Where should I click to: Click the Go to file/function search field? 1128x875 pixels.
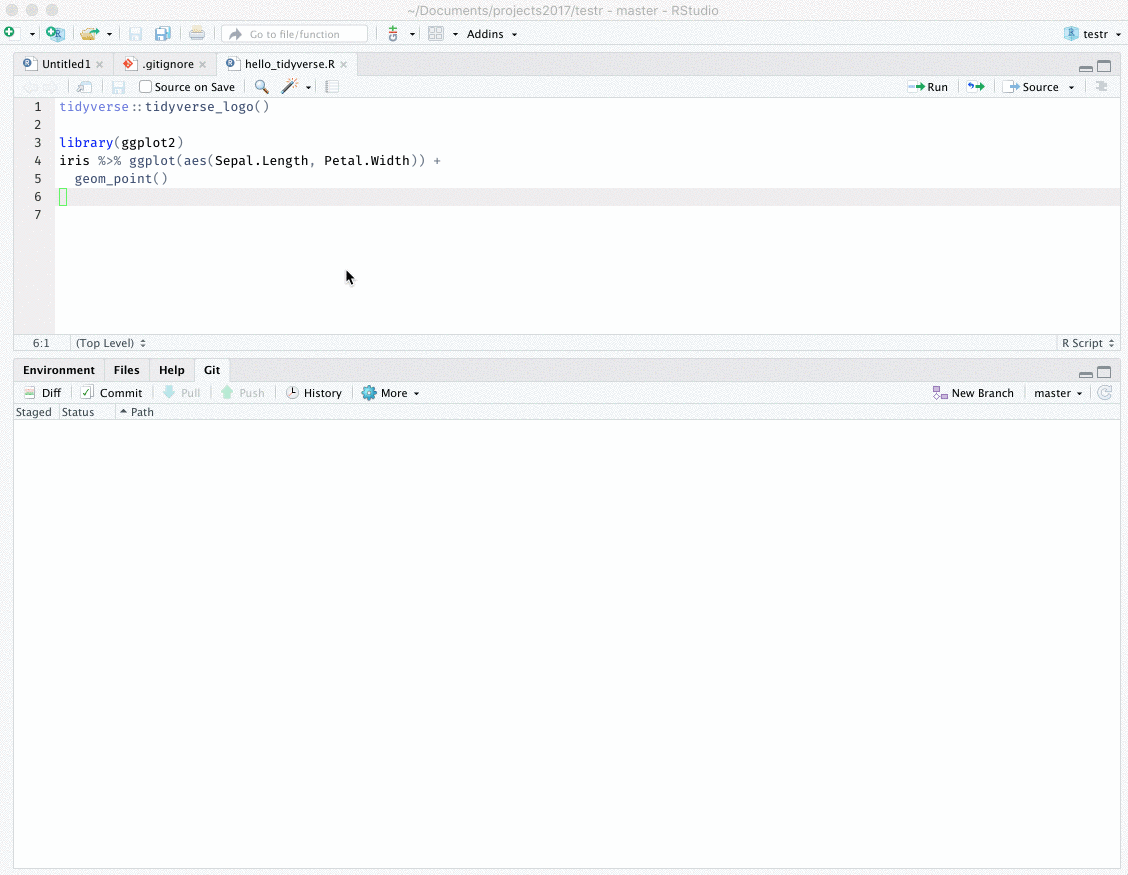[295, 33]
